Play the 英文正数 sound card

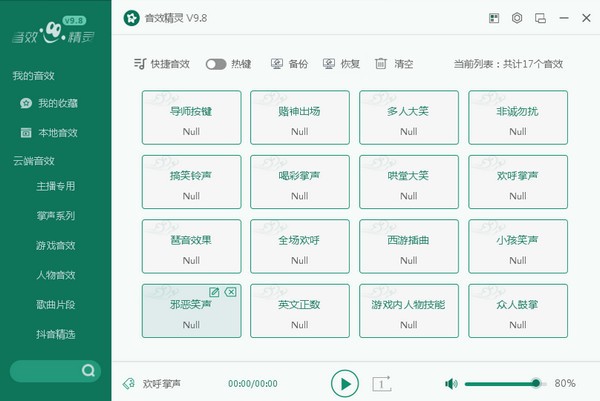(x=300, y=311)
